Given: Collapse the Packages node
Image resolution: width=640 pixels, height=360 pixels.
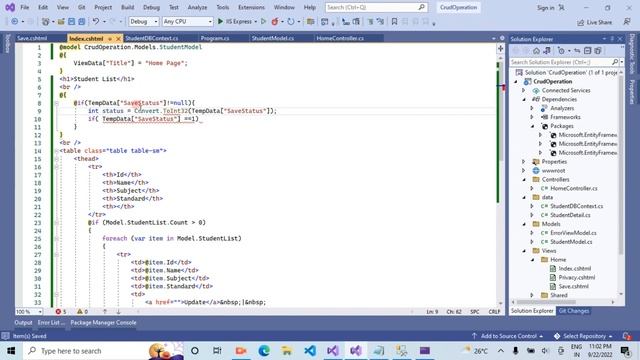Looking at the screenshot, I should tap(532, 126).
